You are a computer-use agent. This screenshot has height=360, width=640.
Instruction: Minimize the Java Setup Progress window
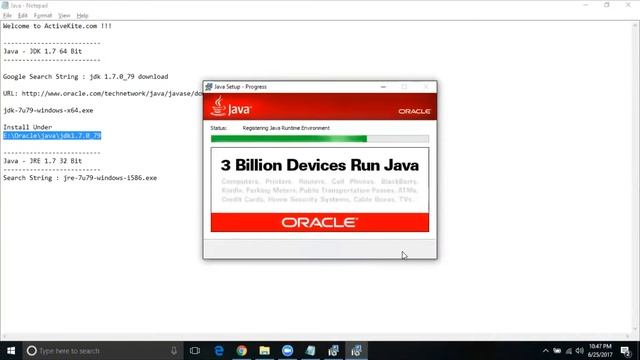pos(383,87)
